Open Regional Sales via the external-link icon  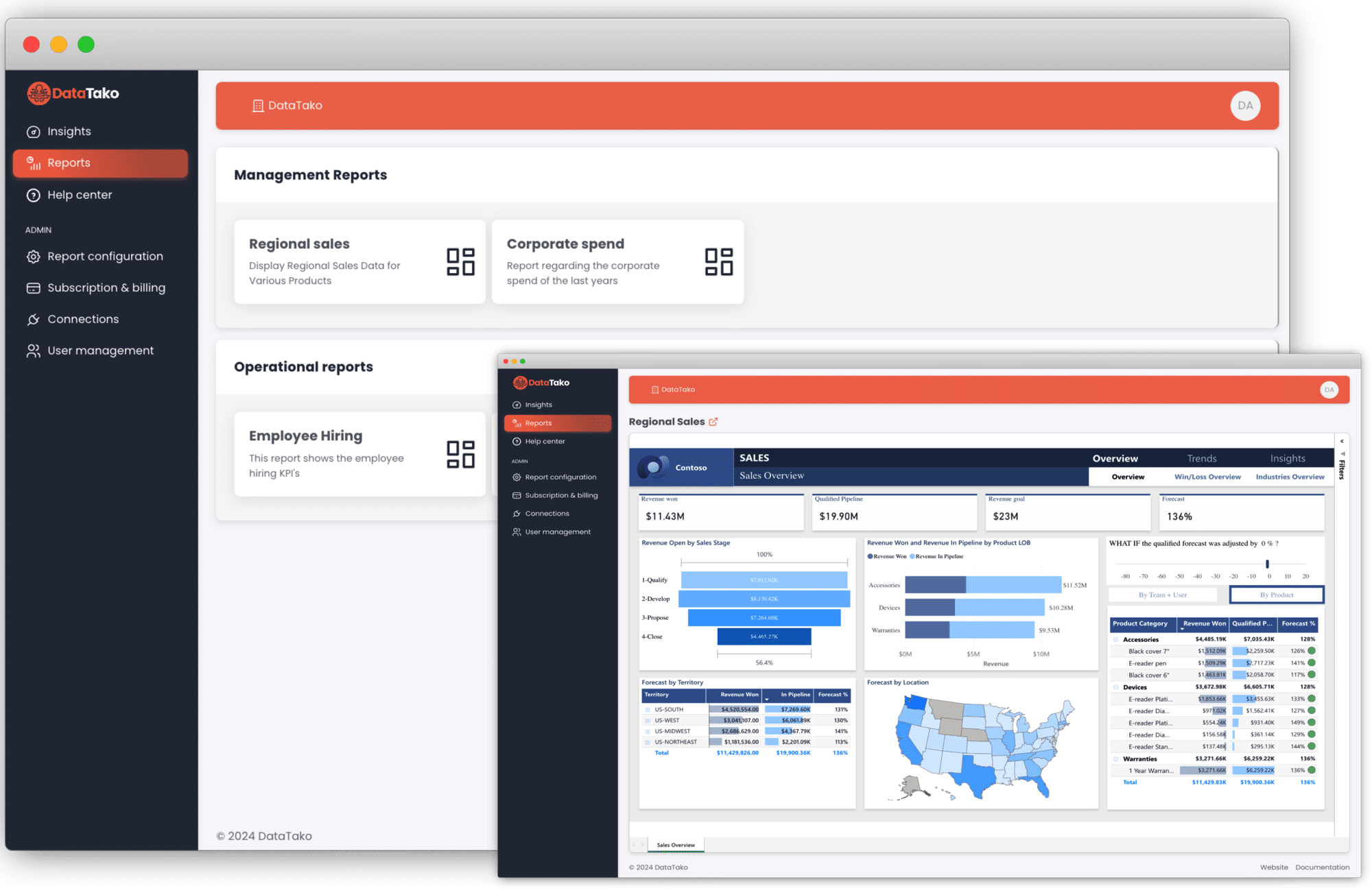click(713, 422)
